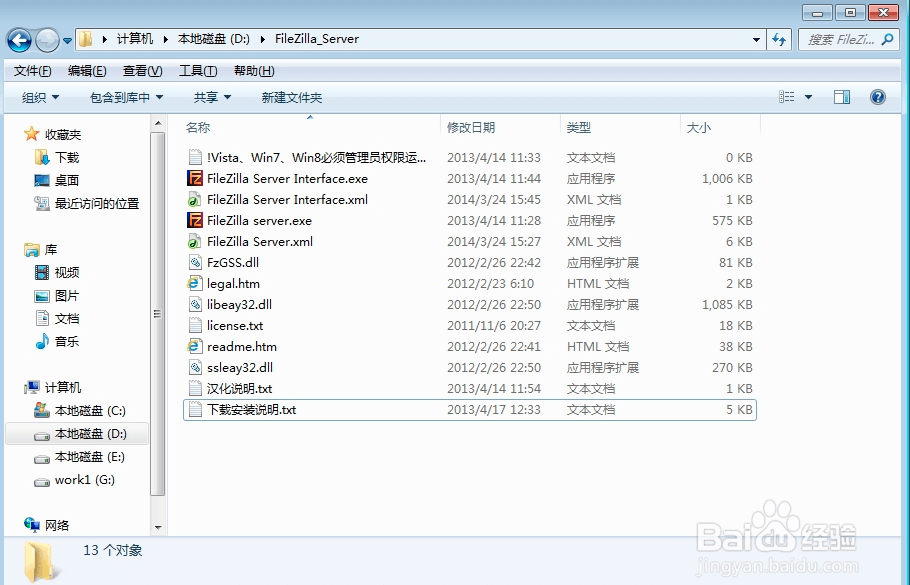910x585 pixels.
Task: Open the work1 (G:) drive
Action: click(x=74, y=480)
